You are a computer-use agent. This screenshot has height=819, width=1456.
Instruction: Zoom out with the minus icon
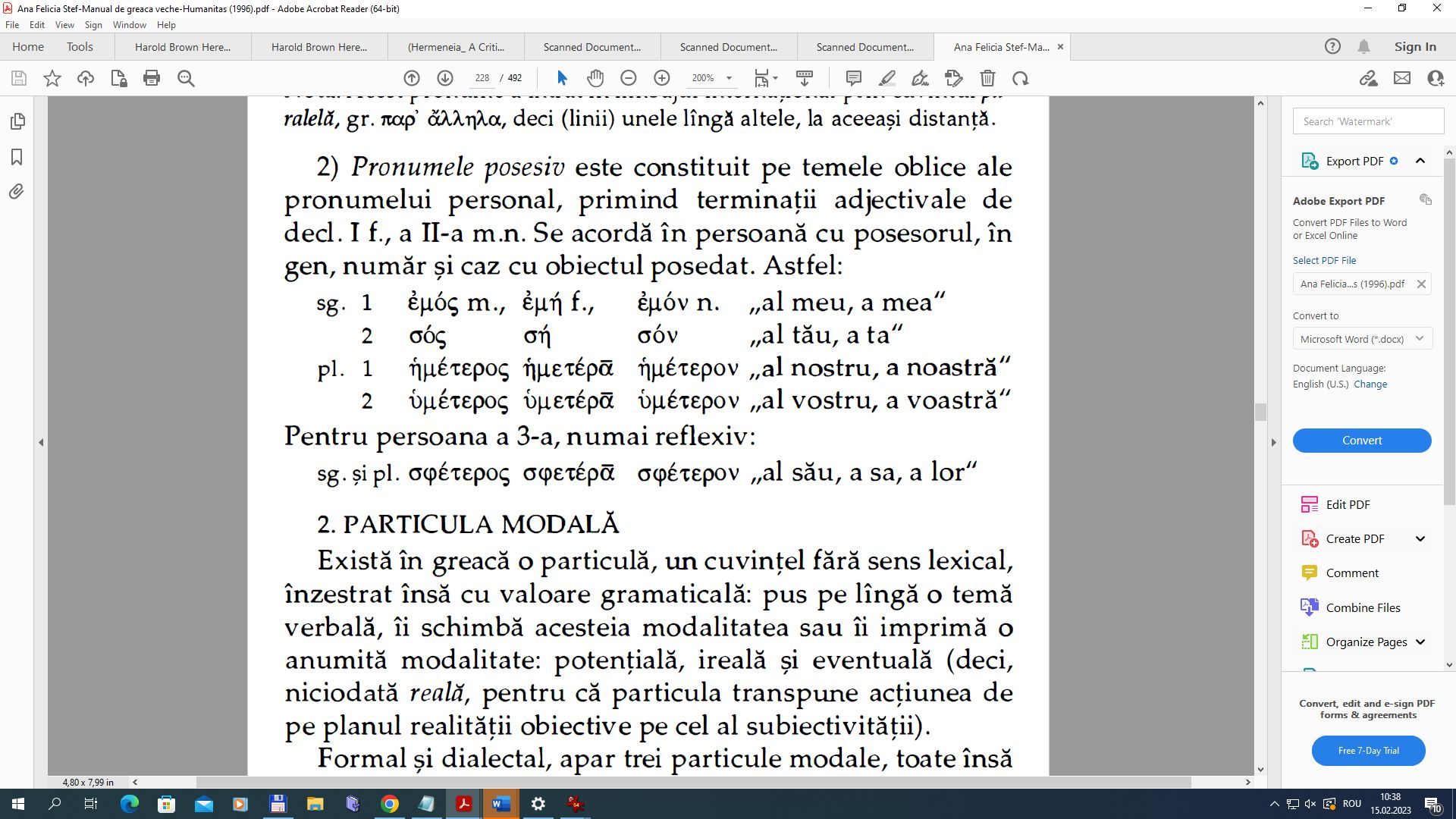coord(629,78)
